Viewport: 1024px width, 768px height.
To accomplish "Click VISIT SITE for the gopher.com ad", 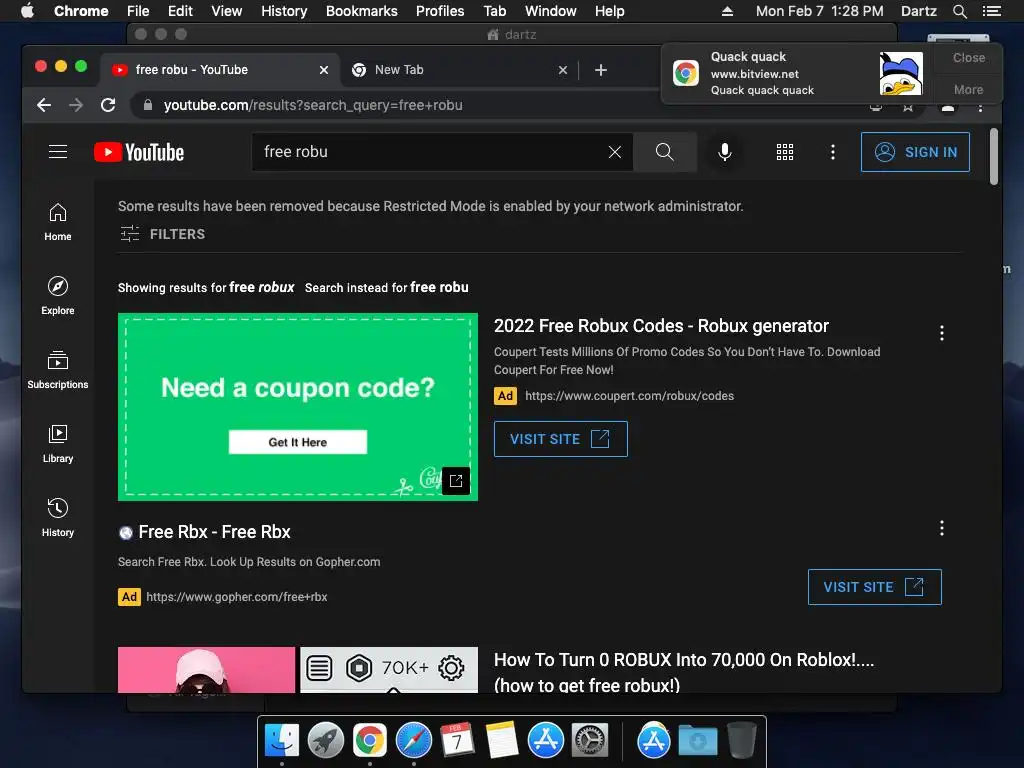I will point(874,587).
